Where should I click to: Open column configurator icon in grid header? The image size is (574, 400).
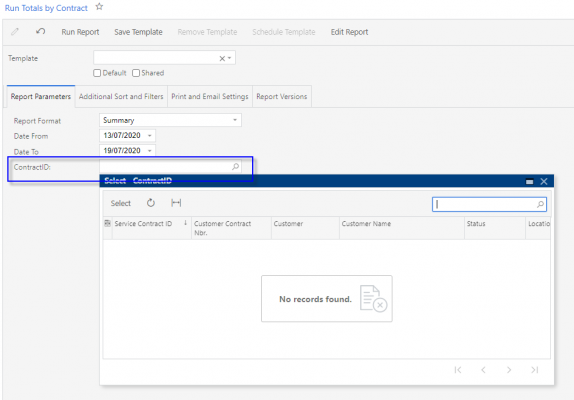[x=107, y=223]
